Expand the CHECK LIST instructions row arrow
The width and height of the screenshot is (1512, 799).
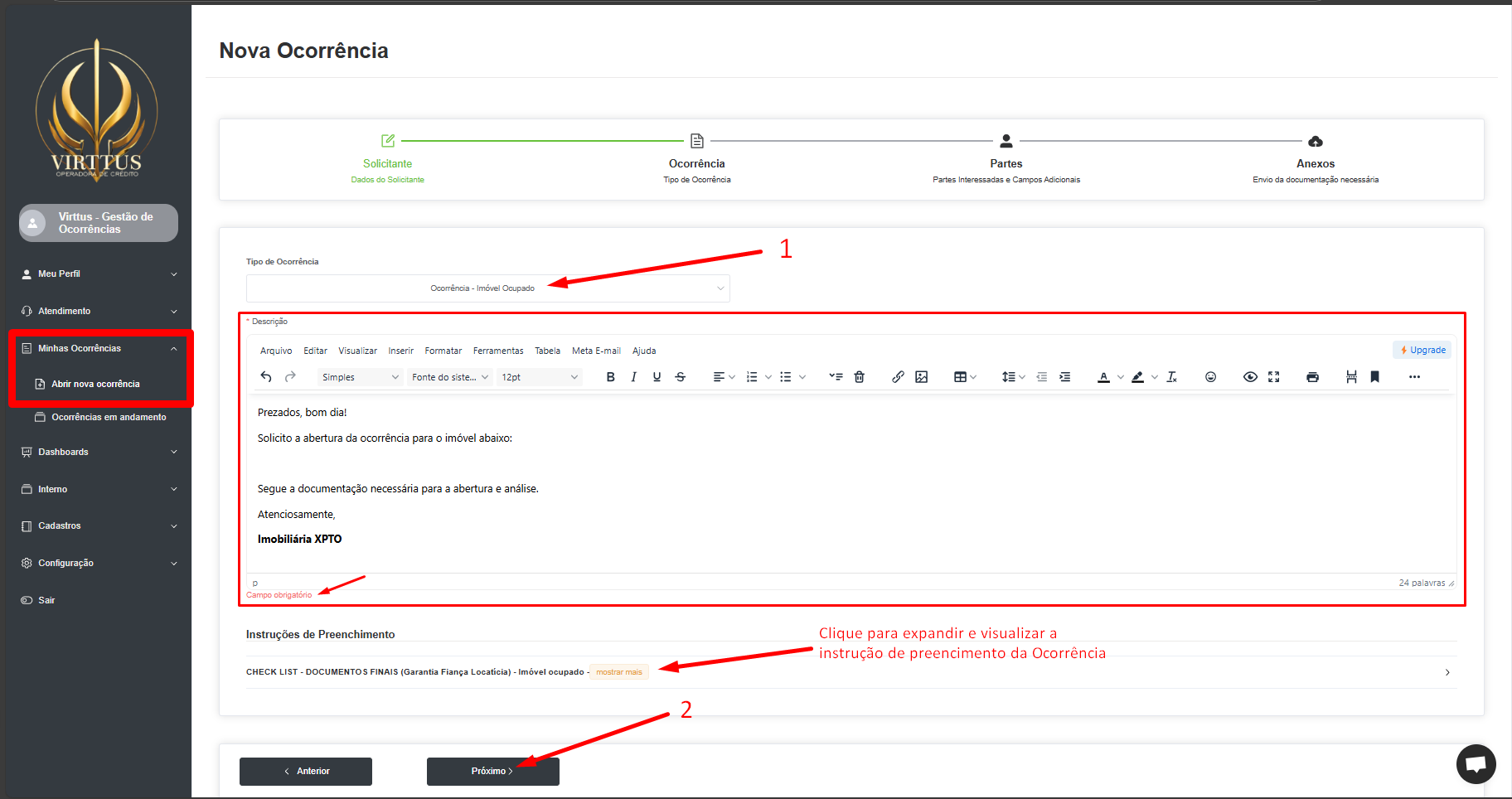1447,672
